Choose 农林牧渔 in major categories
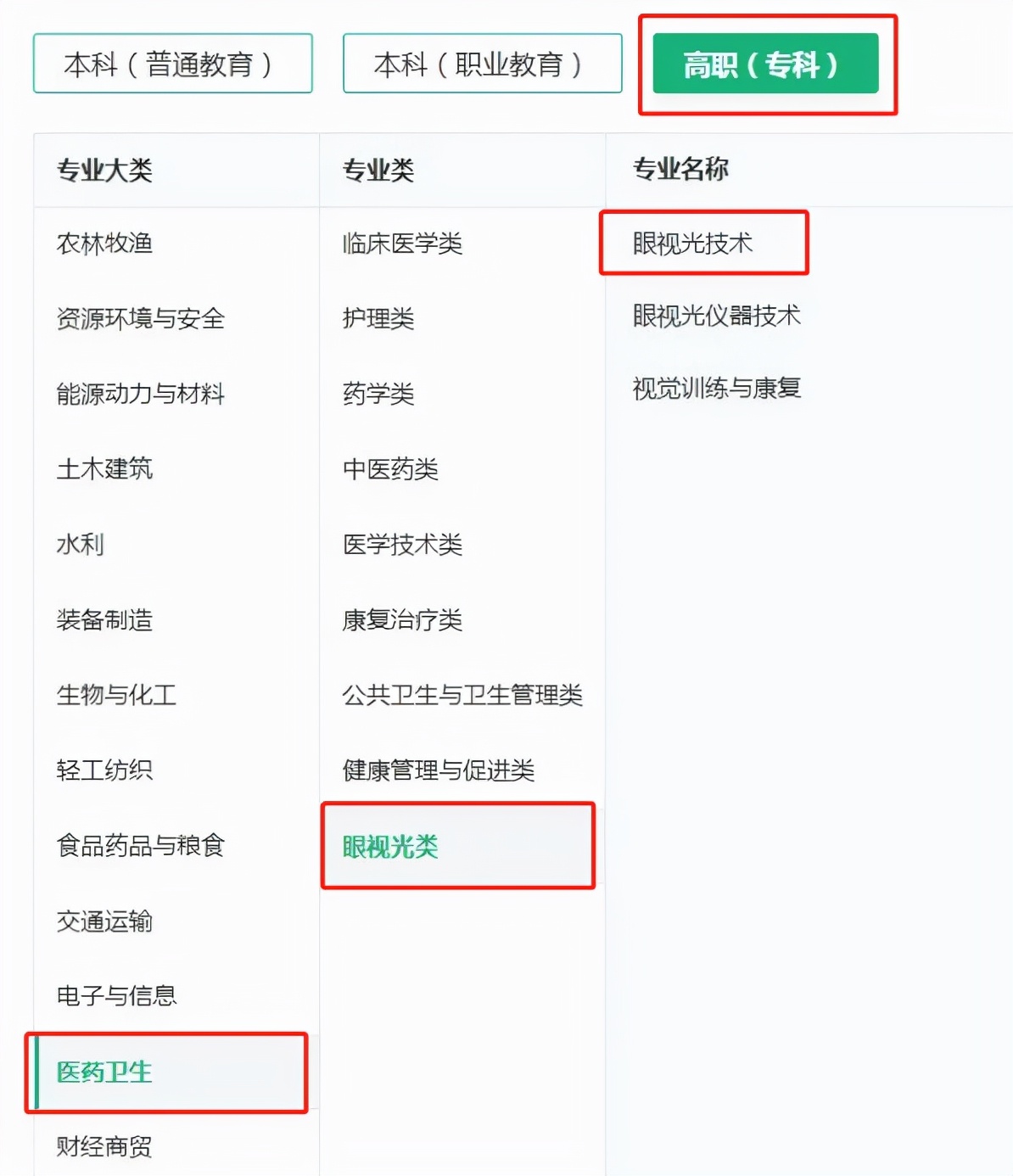The image size is (1013, 1176). coord(104,244)
